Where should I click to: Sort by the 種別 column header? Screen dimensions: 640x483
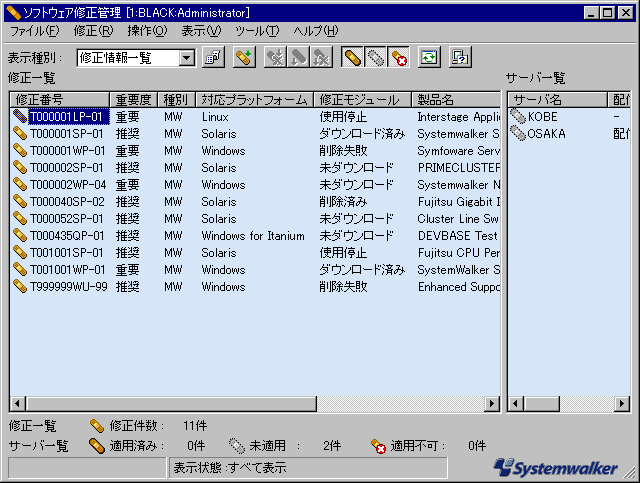176,100
